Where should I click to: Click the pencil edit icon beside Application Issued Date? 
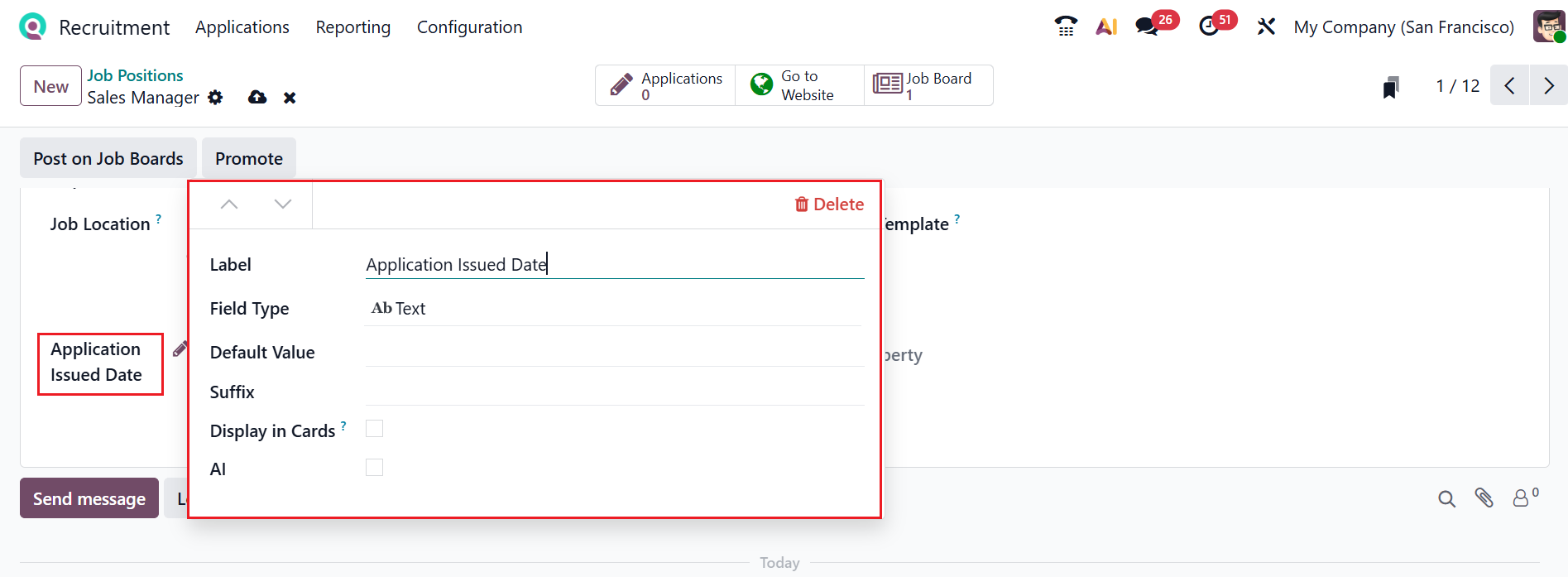pos(180,349)
